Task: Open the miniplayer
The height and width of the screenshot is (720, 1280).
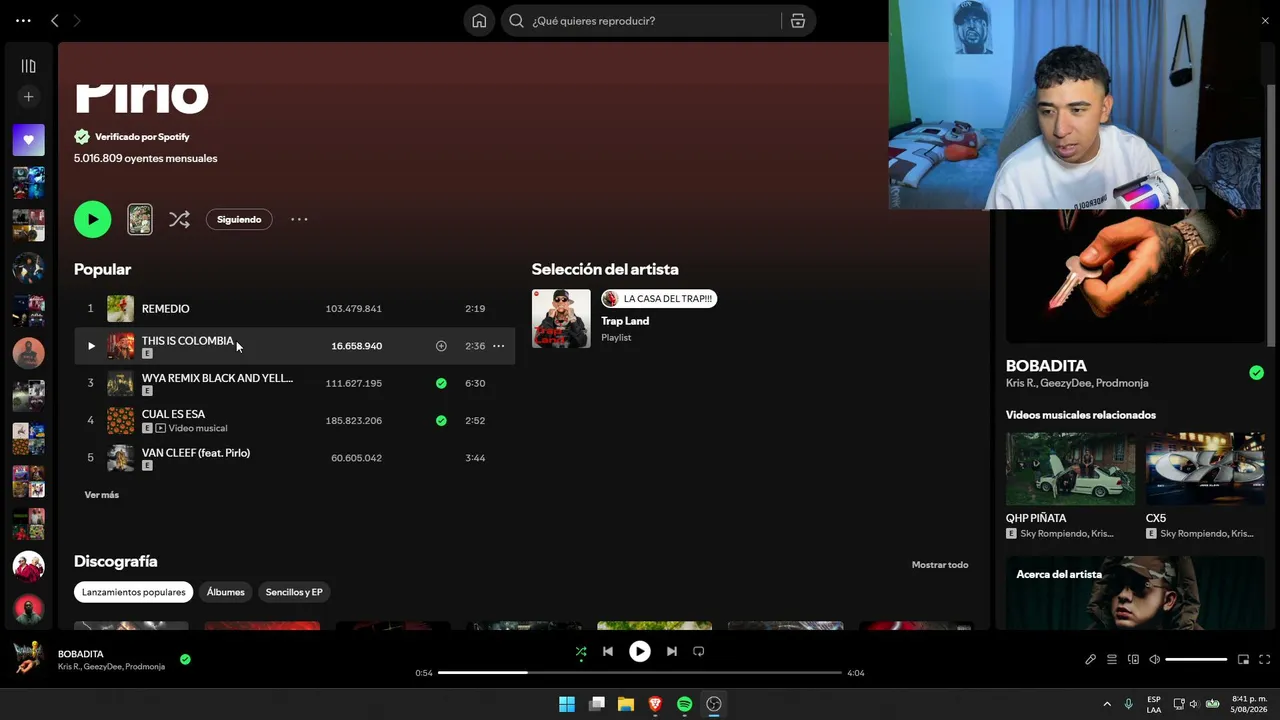Action: (x=1243, y=660)
